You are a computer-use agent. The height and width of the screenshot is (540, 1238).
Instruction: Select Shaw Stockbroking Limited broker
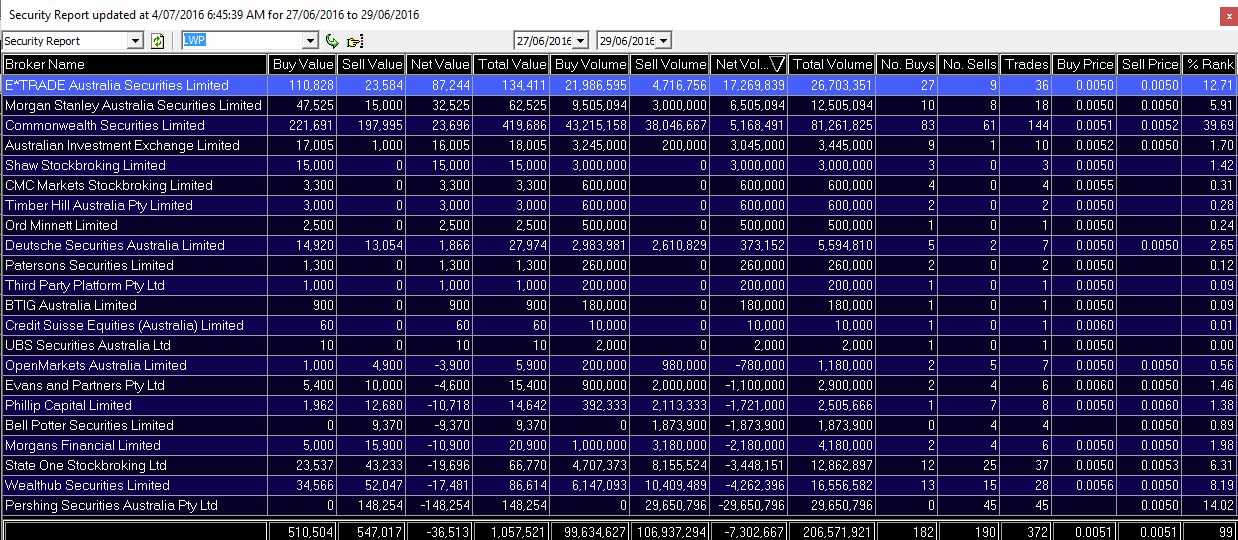pos(85,165)
